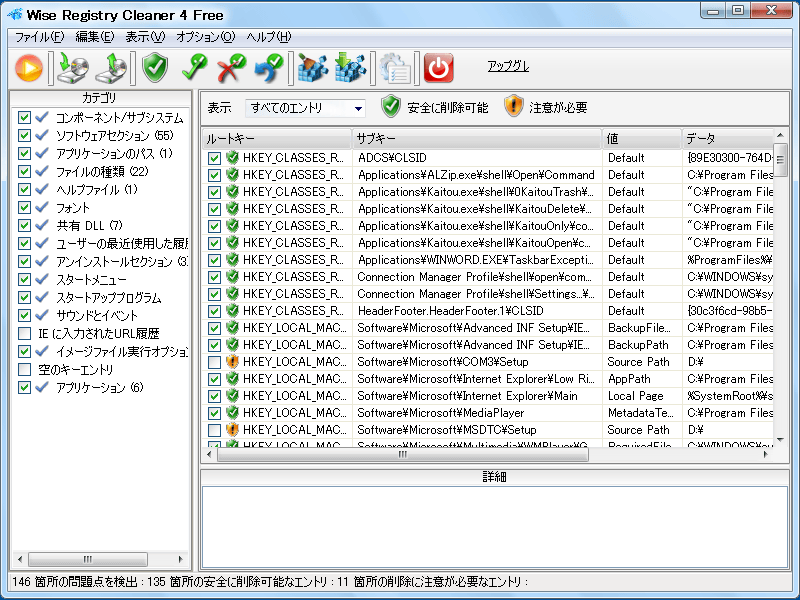This screenshot has height=600, width=800.
Task: Open the ファイル(F) menu
Action: point(39,37)
